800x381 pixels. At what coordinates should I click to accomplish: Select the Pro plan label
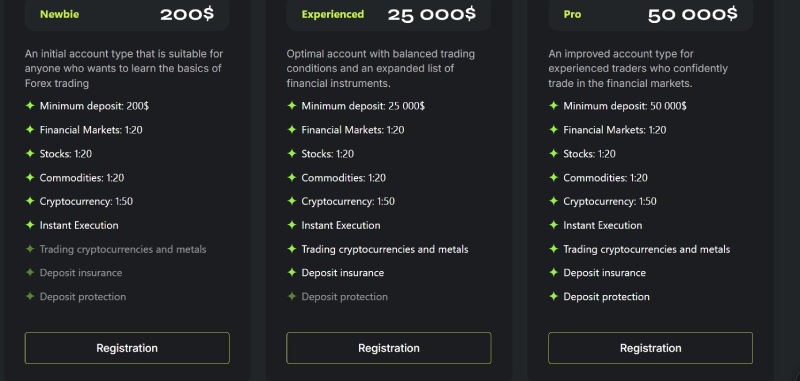pos(572,14)
